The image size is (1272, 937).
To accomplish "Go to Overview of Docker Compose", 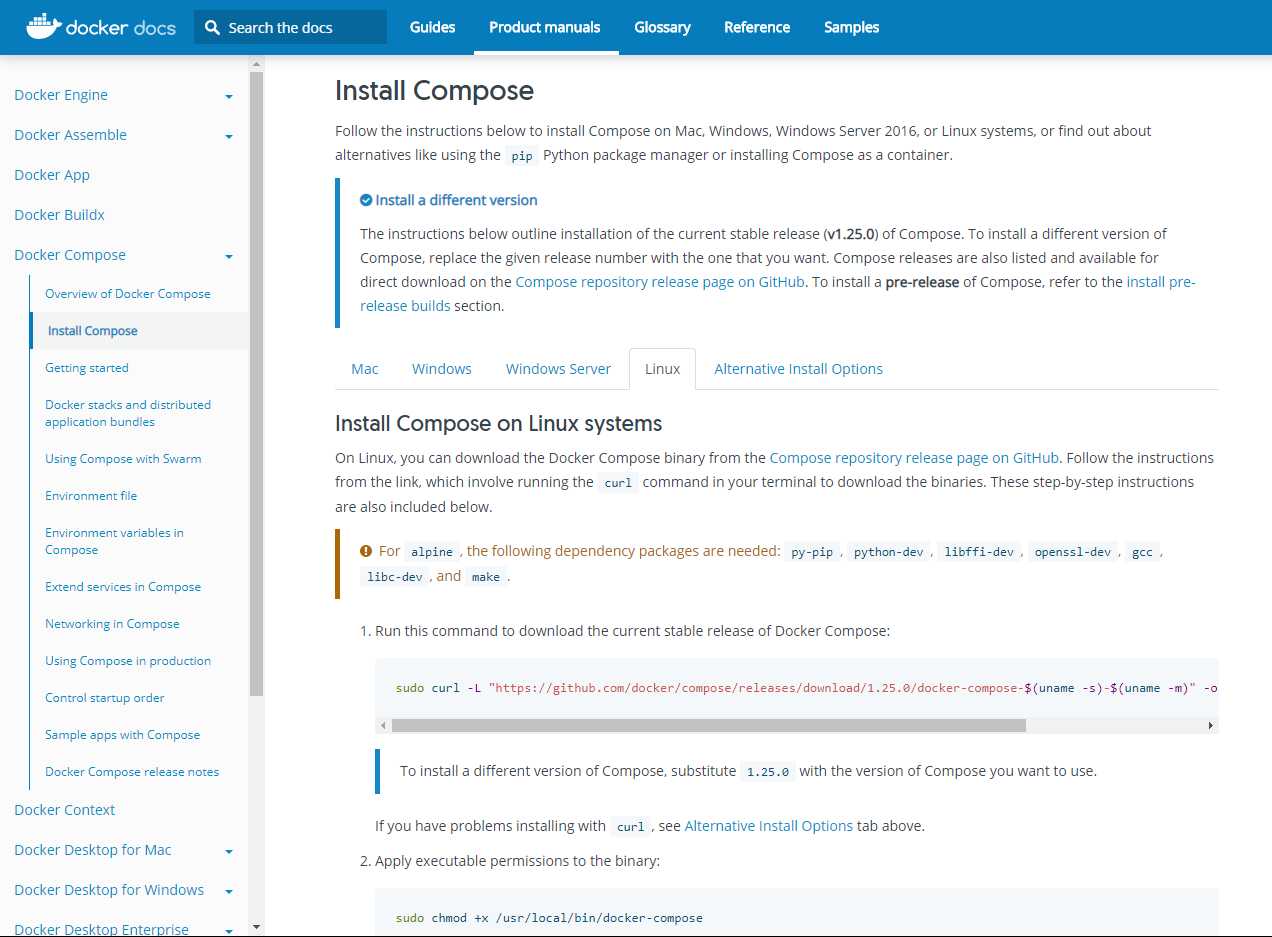I will [128, 294].
